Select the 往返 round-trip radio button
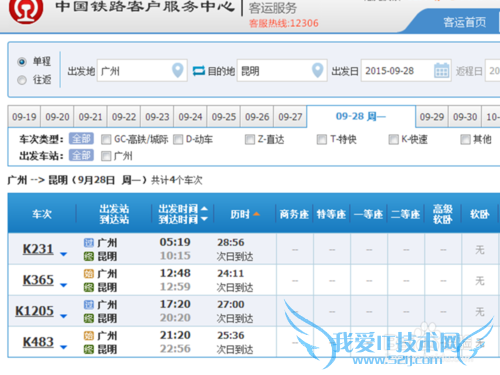This screenshot has width=500, height=375. (x=22, y=80)
